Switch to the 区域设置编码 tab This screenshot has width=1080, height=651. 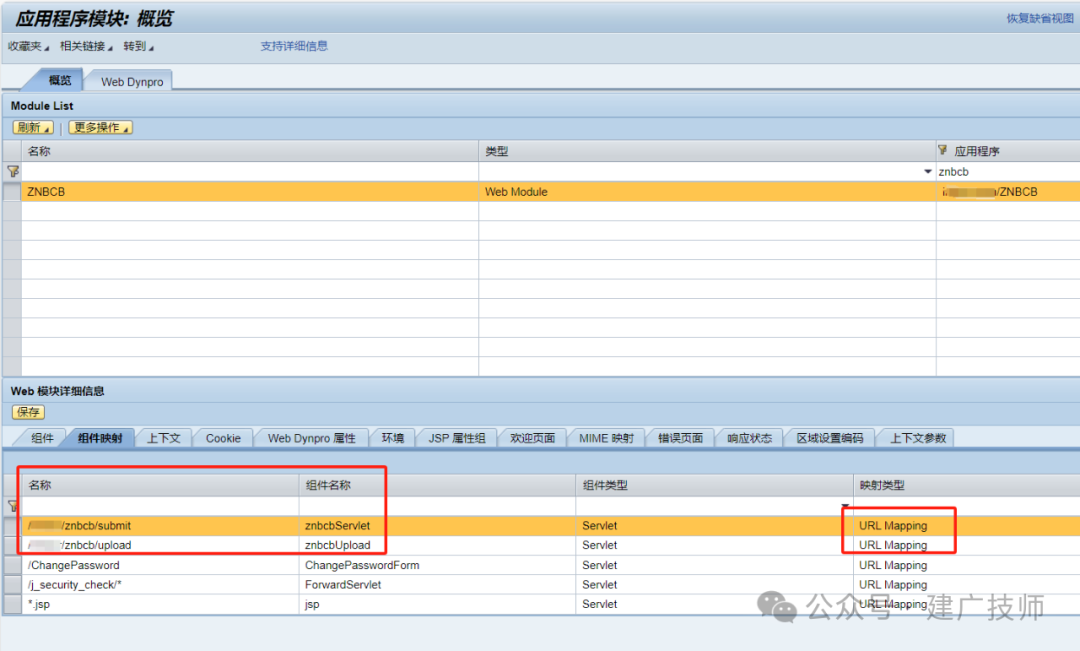[x=829, y=438]
